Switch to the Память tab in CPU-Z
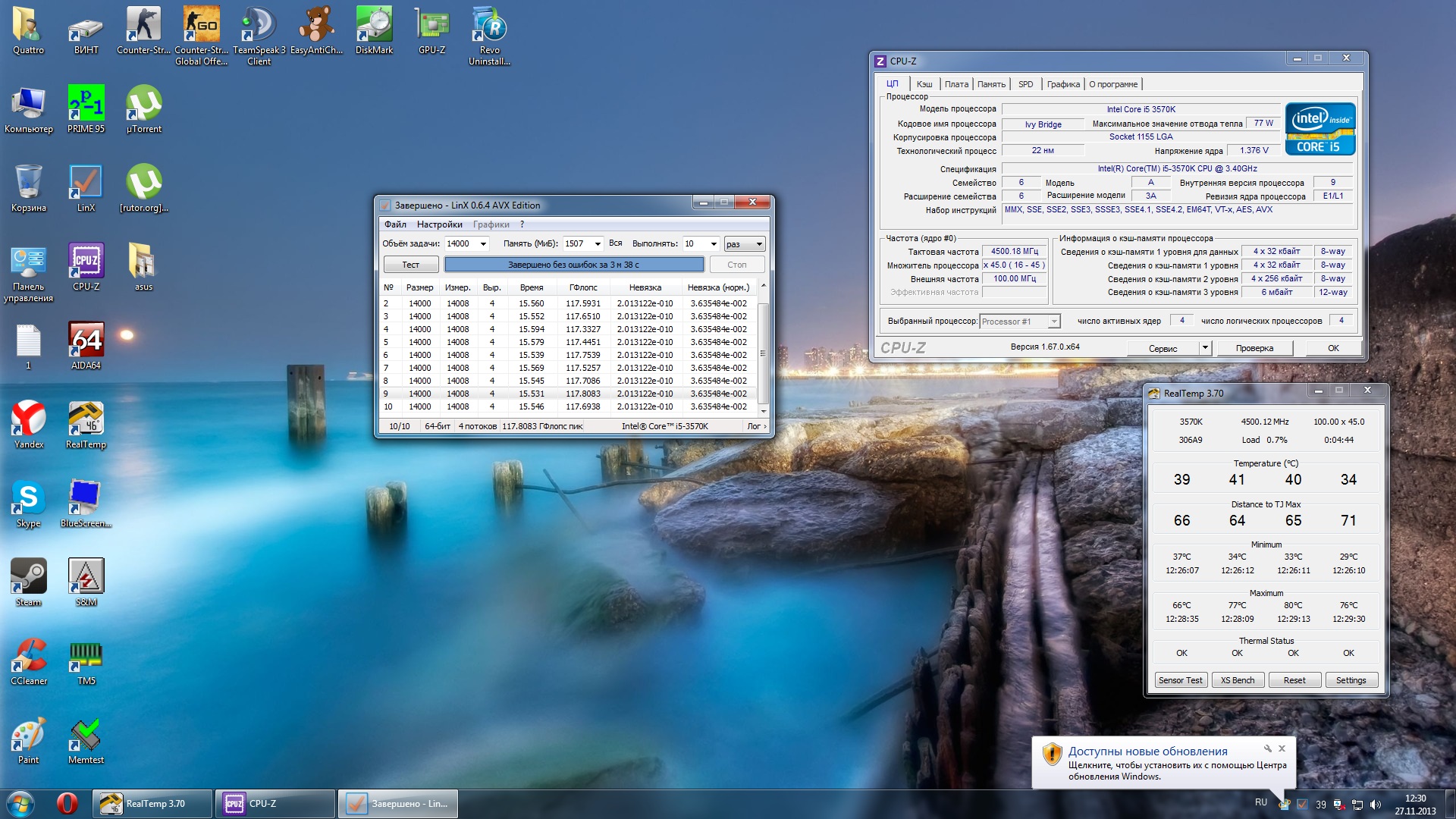The image size is (1456, 819). pyautogui.click(x=990, y=84)
